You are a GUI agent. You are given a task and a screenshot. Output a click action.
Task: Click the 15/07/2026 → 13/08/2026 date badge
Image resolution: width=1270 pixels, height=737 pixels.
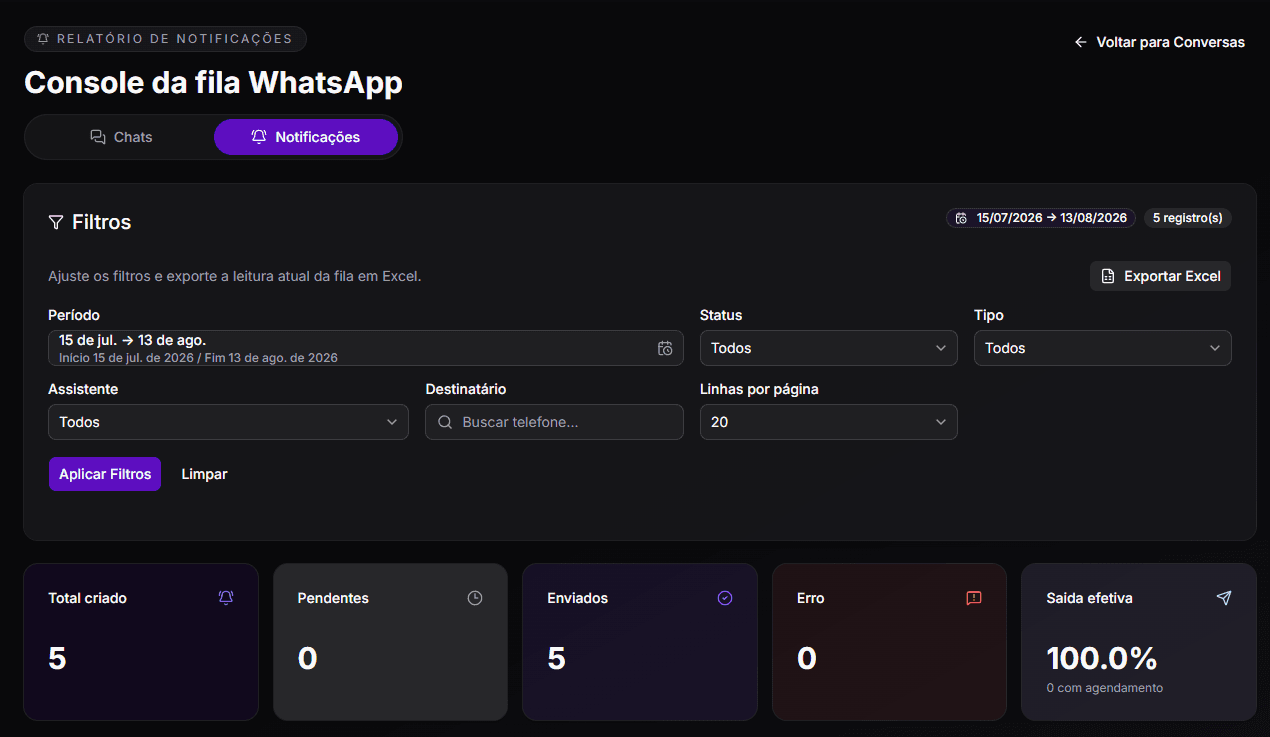[x=1041, y=218]
